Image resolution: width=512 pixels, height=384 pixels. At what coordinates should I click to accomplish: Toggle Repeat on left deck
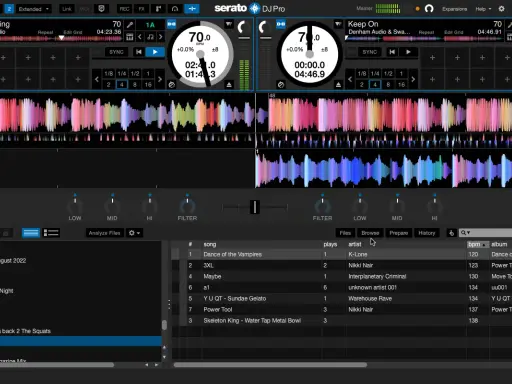(45, 32)
